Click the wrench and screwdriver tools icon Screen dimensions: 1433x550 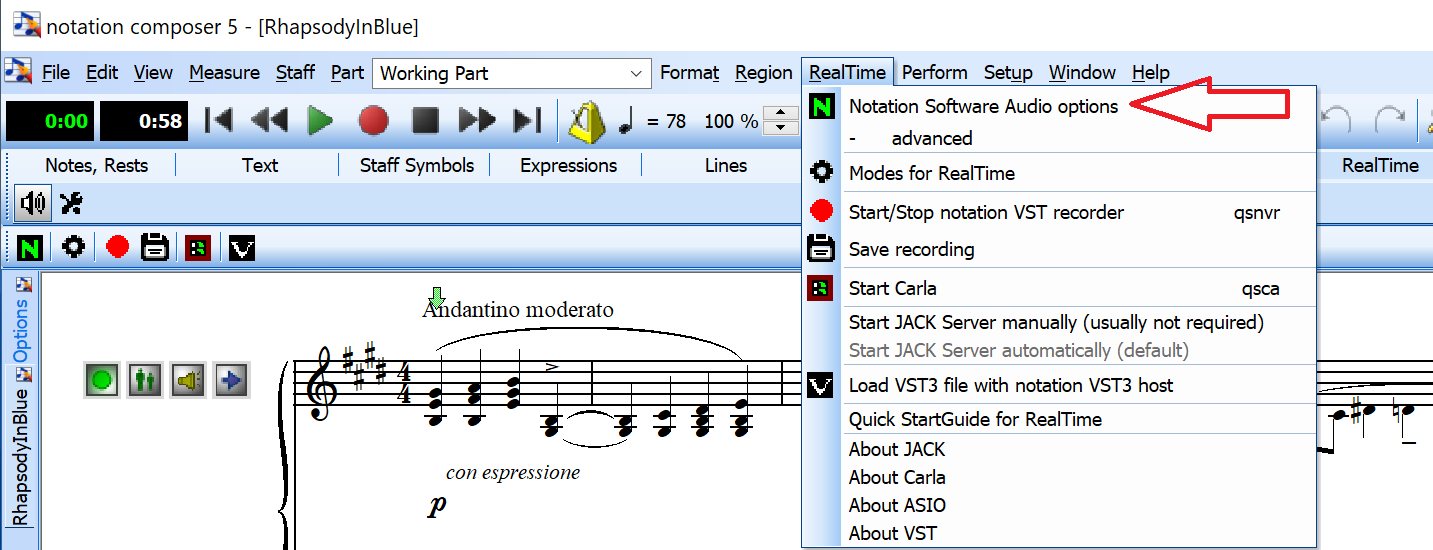[71, 204]
